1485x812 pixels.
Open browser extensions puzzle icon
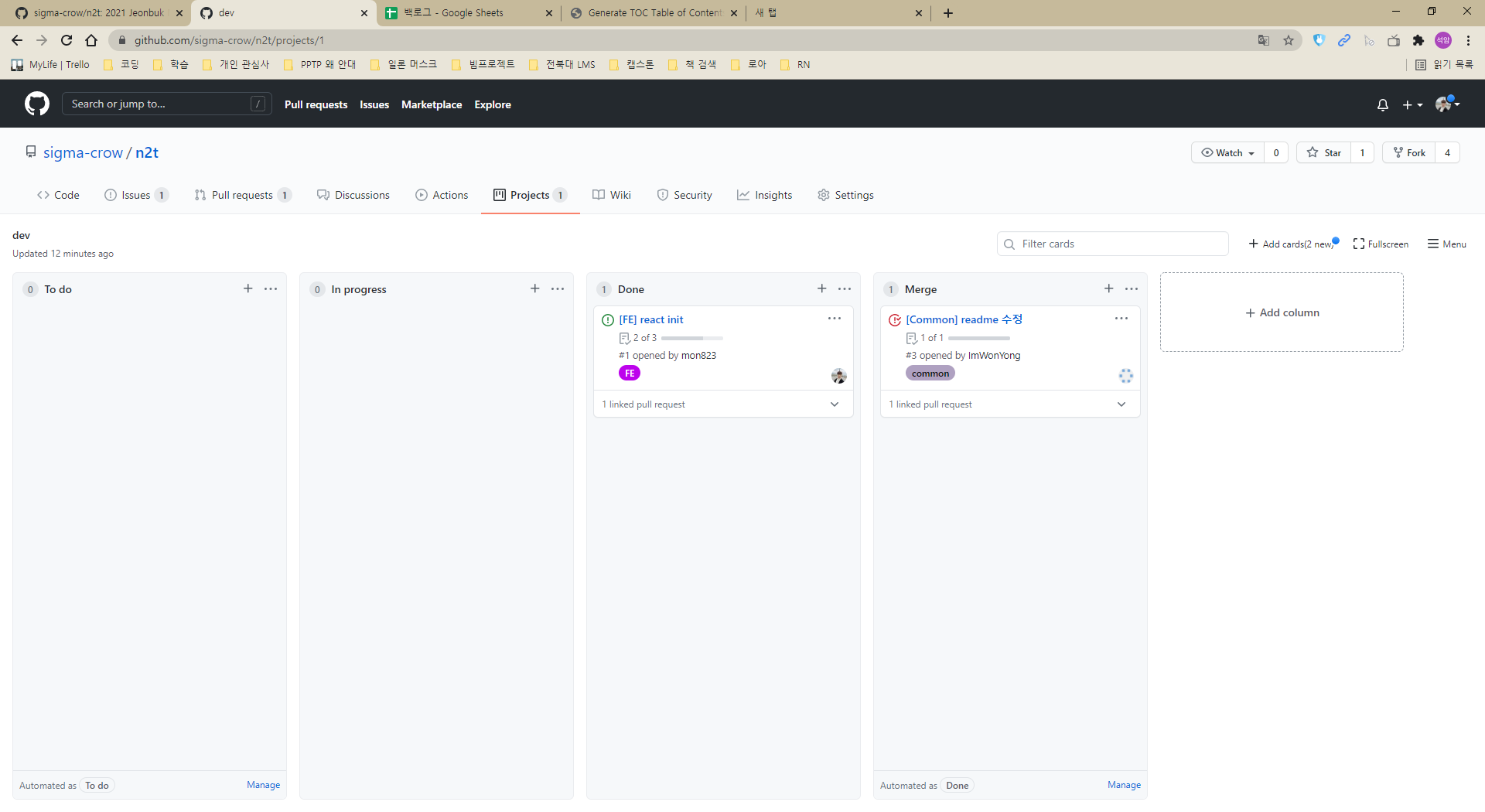1418,40
